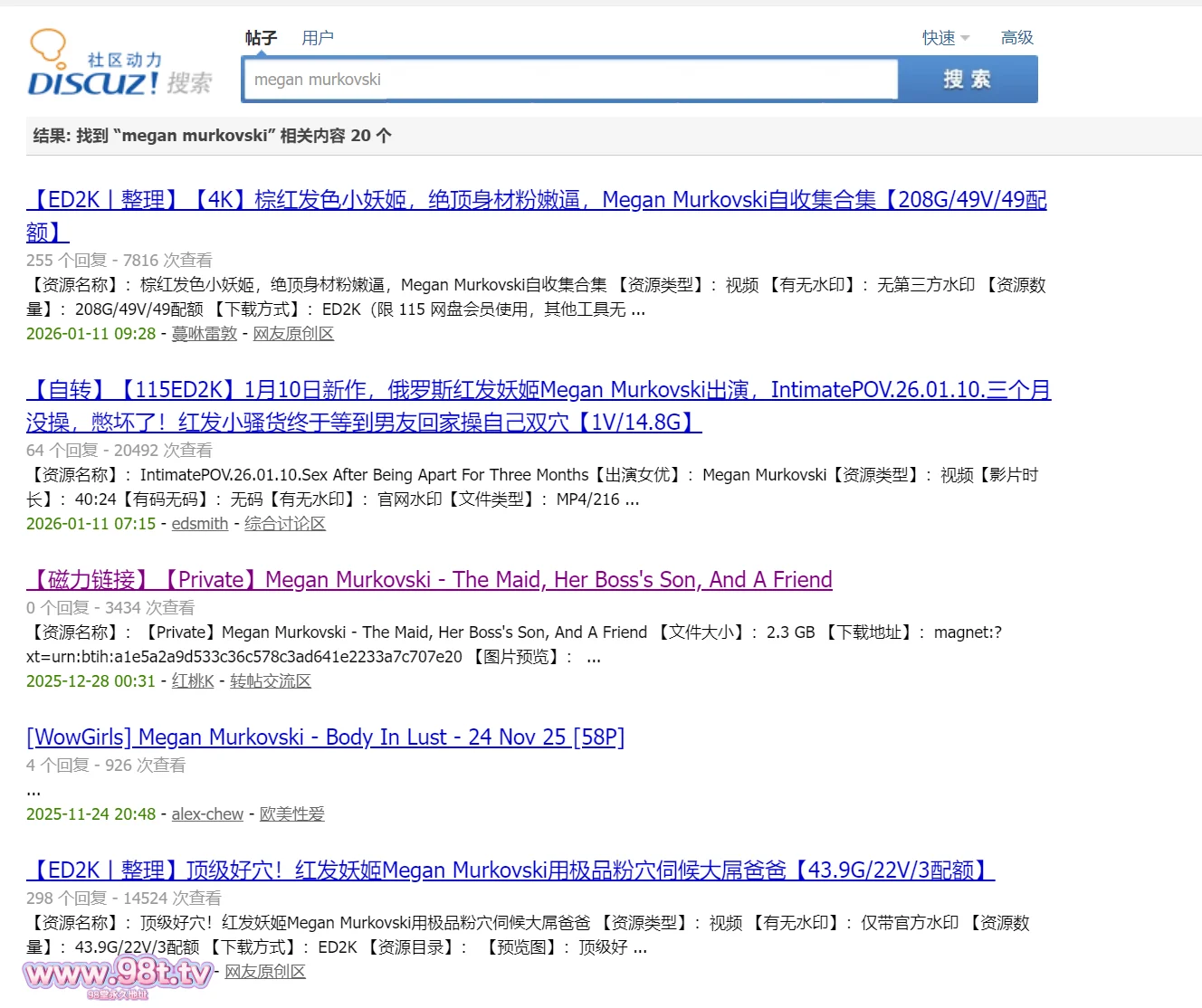
Task: Open the 【自转】【115ED2K】 result title
Action: point(539,390)
